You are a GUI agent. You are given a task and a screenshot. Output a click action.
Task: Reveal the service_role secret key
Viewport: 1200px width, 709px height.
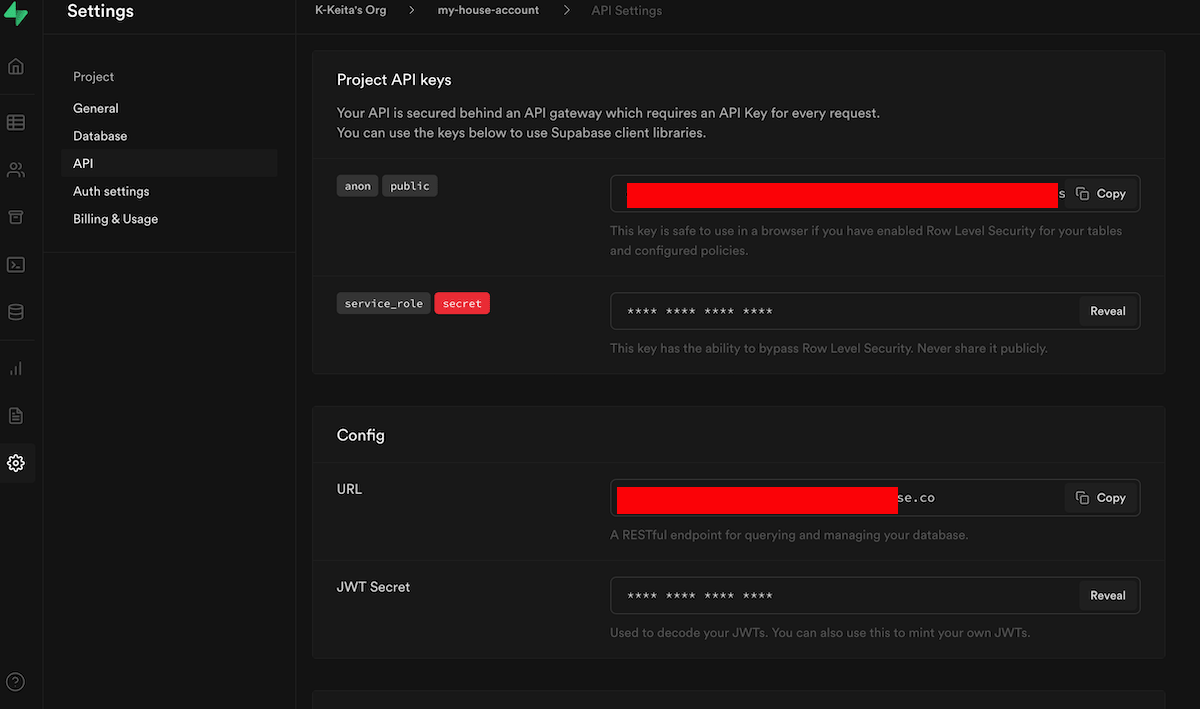tap(1108, 311)
